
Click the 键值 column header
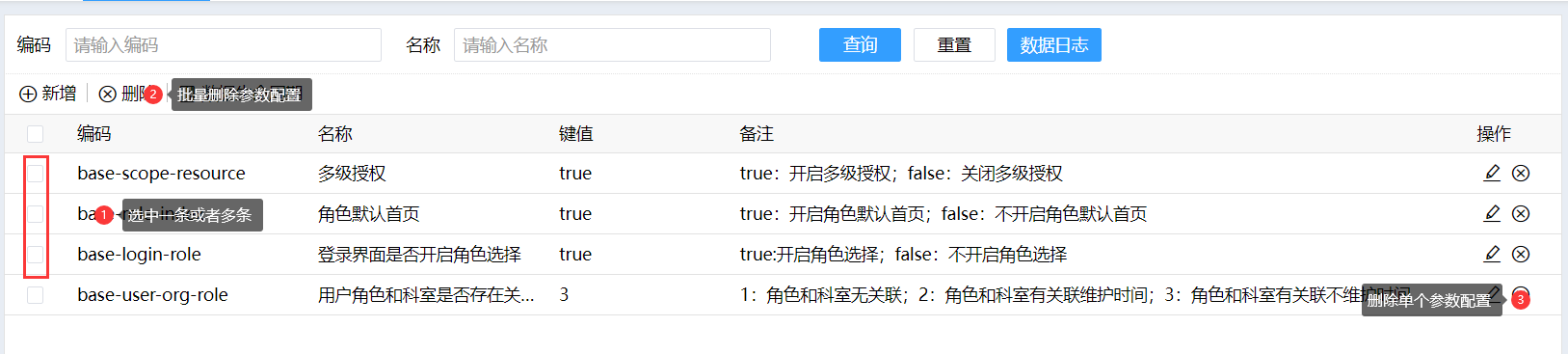tap(575, 134)
